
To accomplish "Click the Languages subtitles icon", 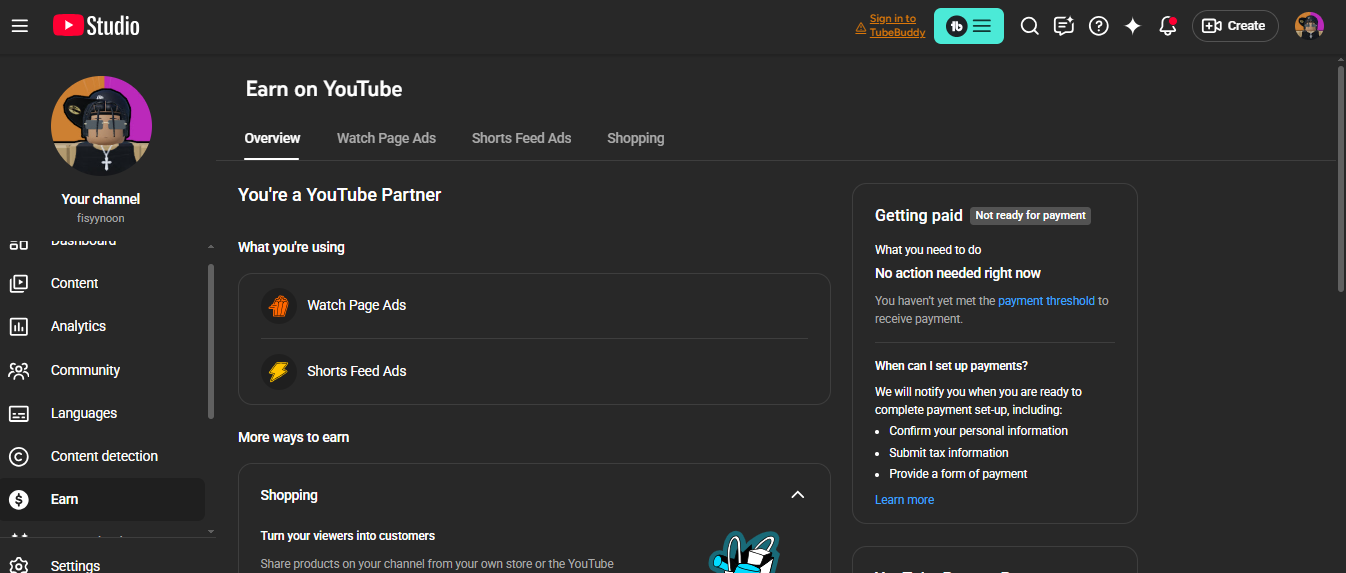I will (19, 413).
